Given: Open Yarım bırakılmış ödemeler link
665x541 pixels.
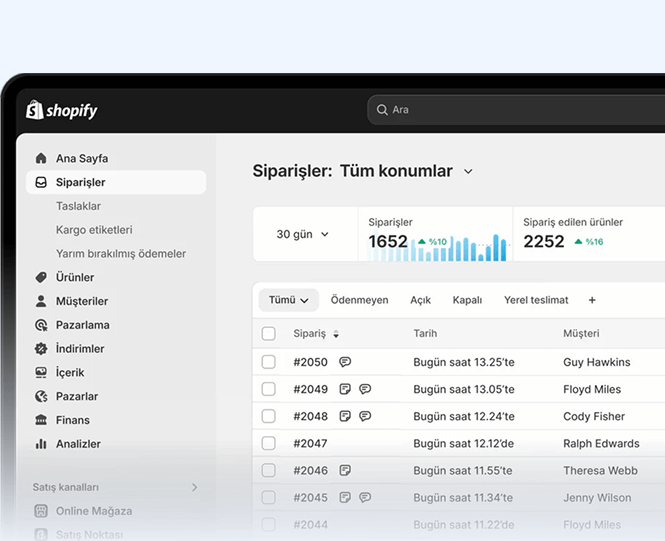Looking at the screenshot, I should [121, 254].
